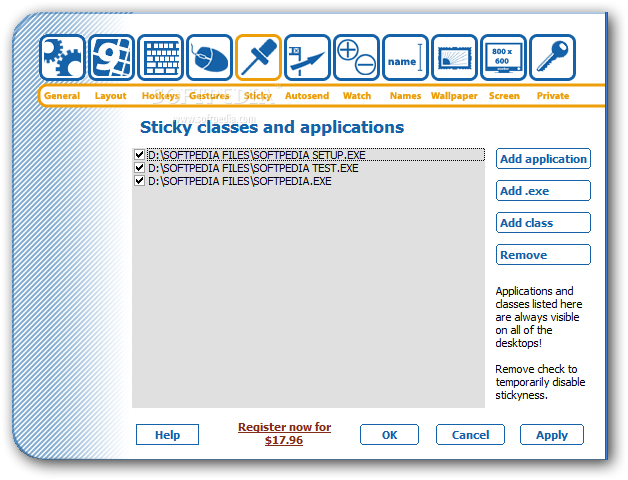Switch to the General tab label
The image size is (628, 480).
click(x=62, y=96)
